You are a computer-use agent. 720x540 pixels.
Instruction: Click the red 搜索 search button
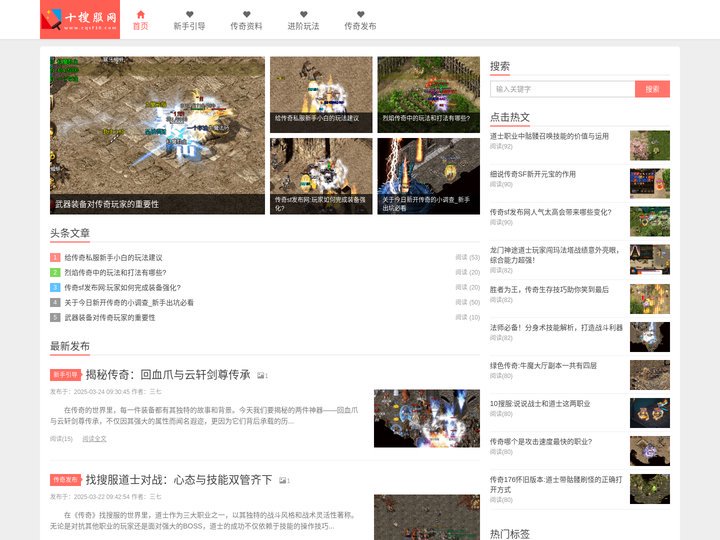652,89
